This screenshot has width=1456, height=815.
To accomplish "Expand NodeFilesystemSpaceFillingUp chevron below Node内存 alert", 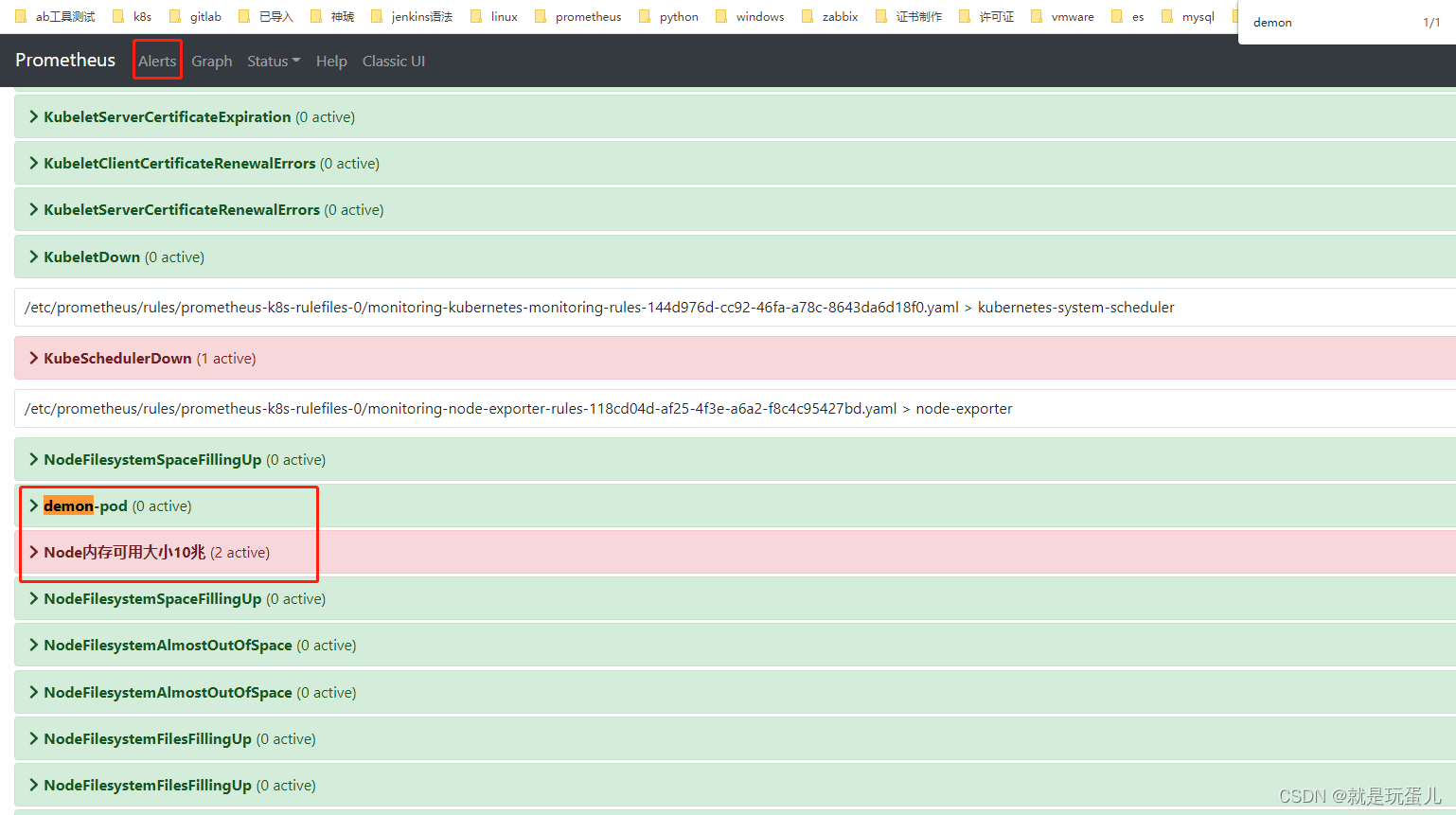I will click(34, 598).
